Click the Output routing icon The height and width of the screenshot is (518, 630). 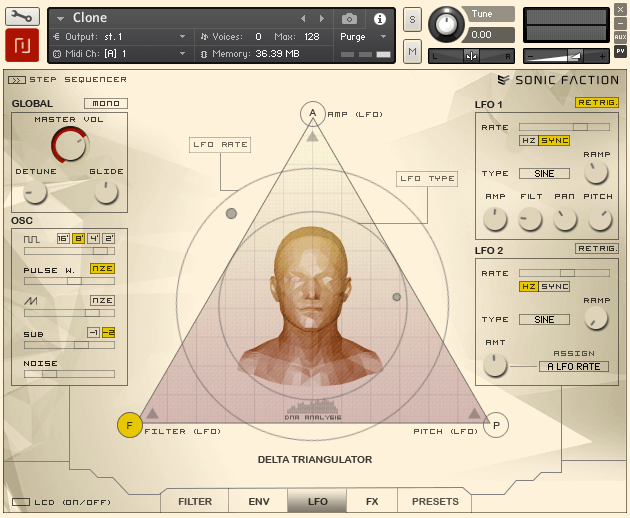56,37
